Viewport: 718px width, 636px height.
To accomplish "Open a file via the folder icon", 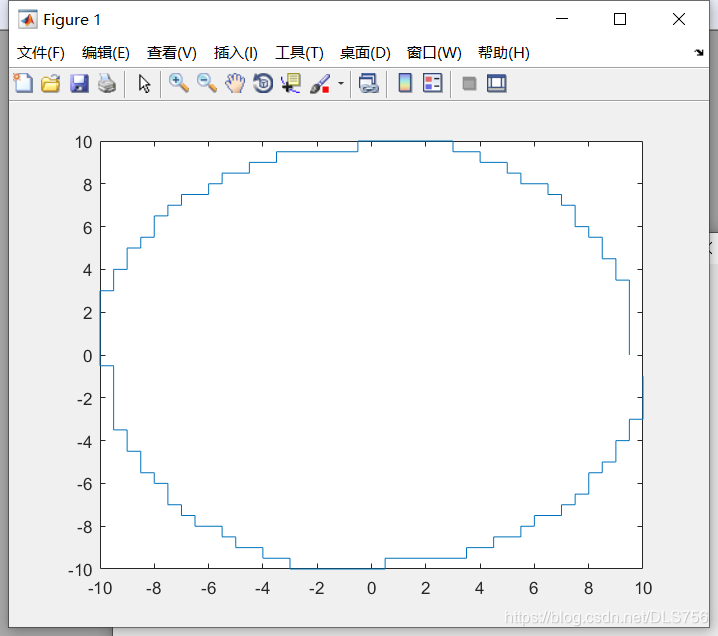I will pos(51,84).
